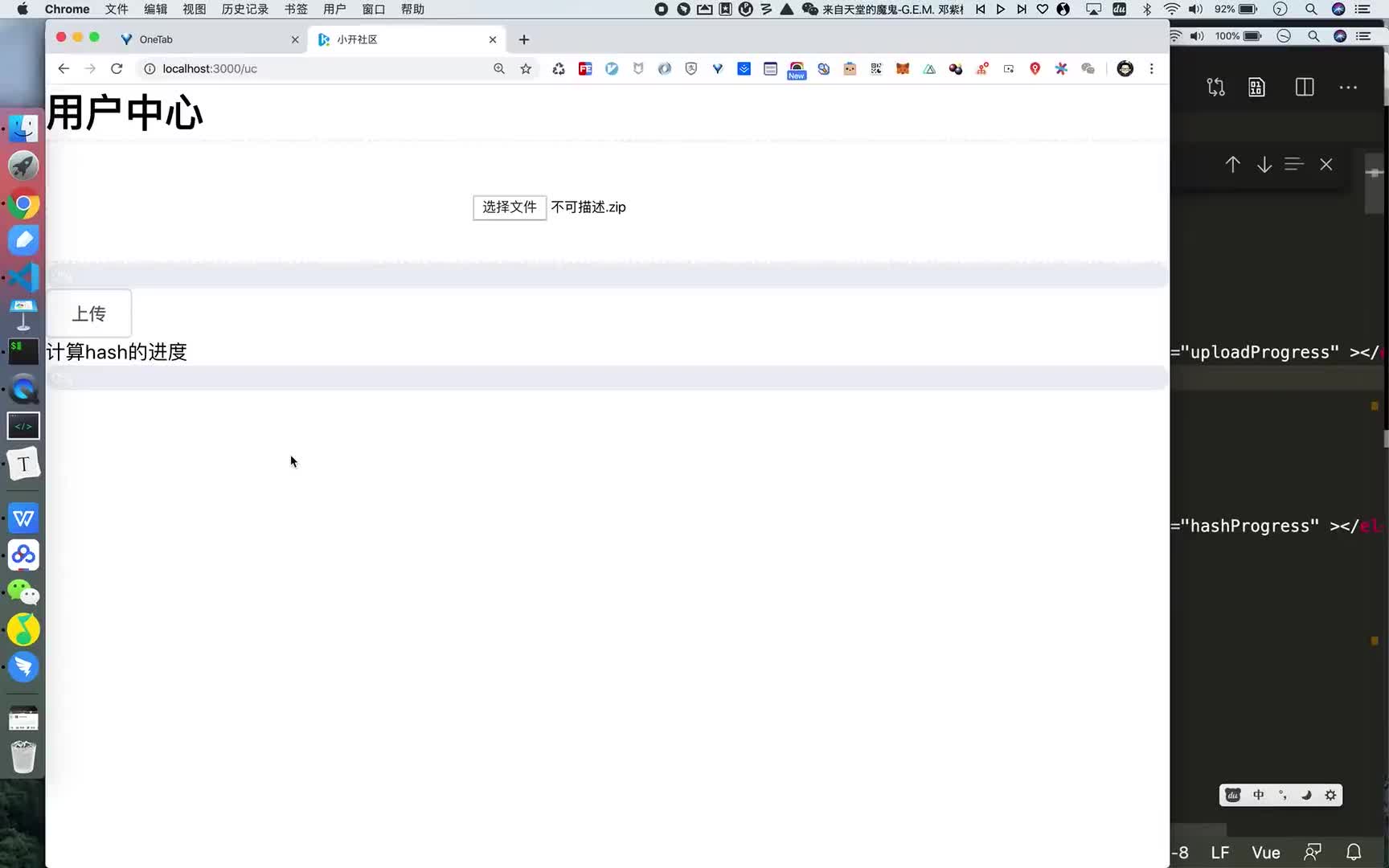Viewport: 1389px width, 868px height.
Task: Open VS Code more actions ellipsis
Action: 1349,87
